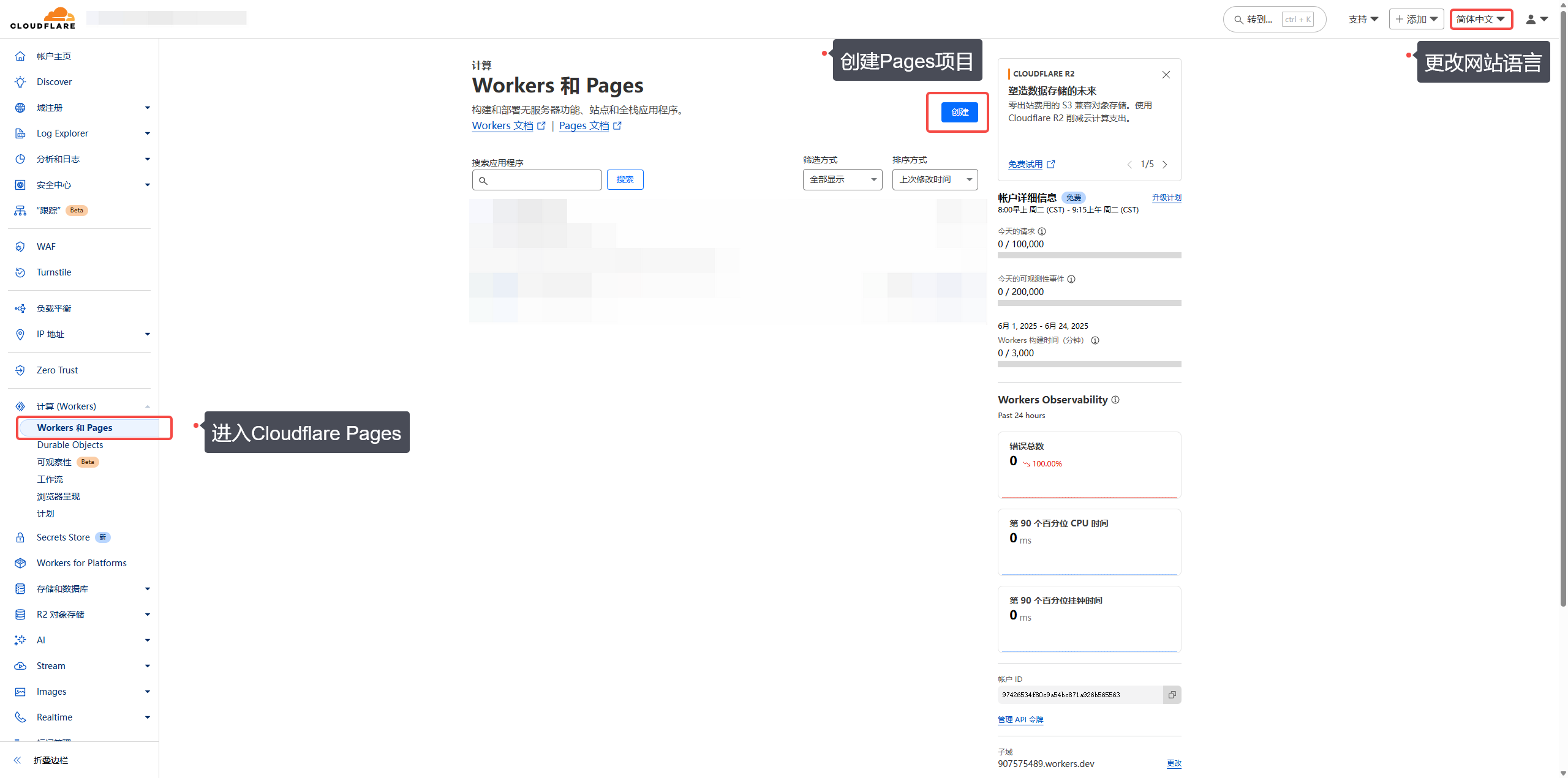Image resolution: width=1568 pixels, height=778 pixels.
Task: Open Stream via the cloud-play icon
Action: point(20,665)
